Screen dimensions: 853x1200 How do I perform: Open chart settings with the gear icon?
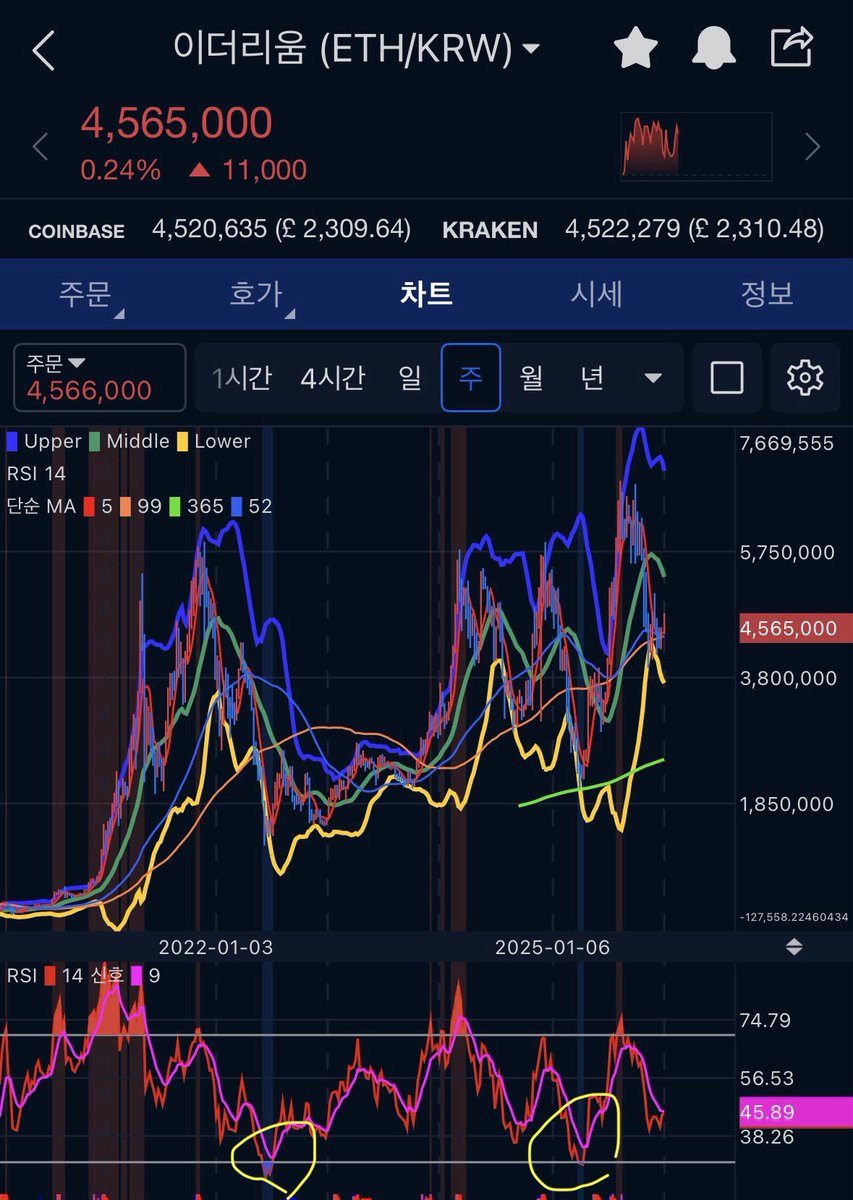pos(805,377)
